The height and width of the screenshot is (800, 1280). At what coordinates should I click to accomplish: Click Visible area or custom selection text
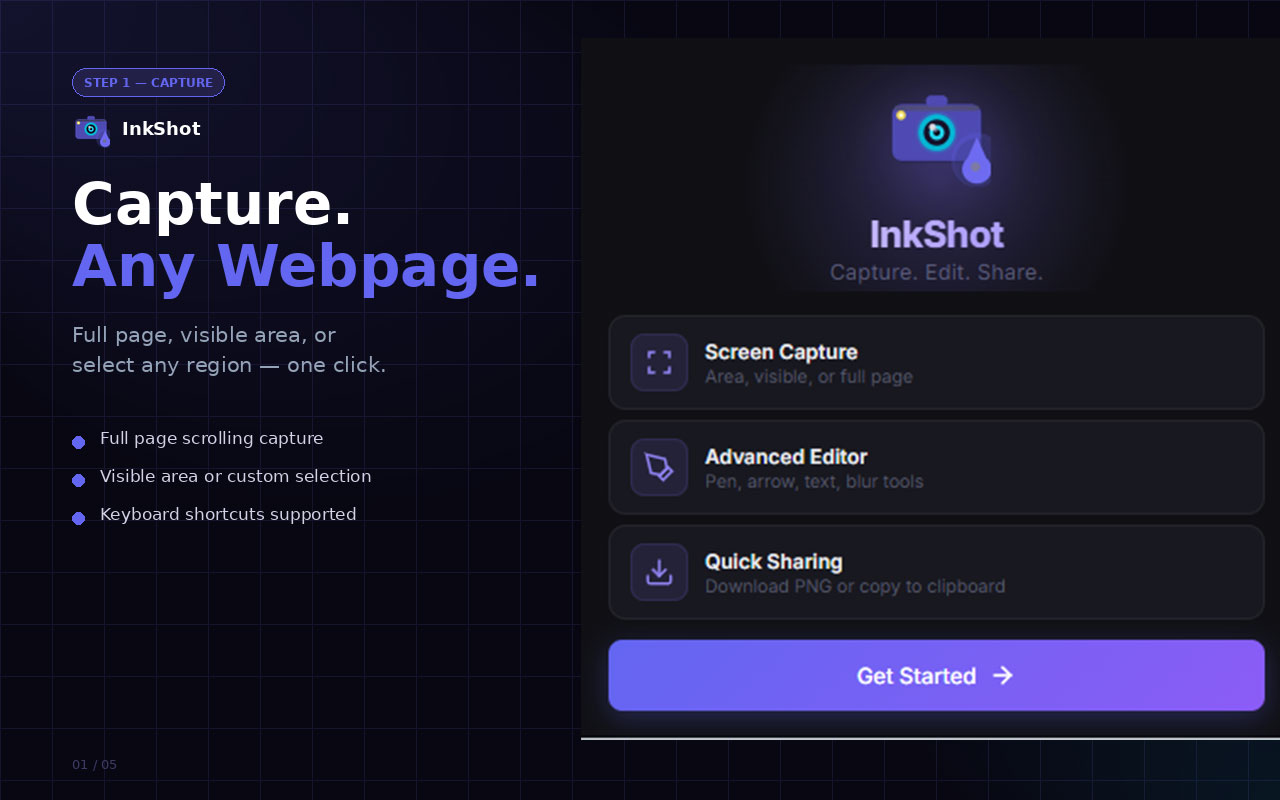click(236, 476)
